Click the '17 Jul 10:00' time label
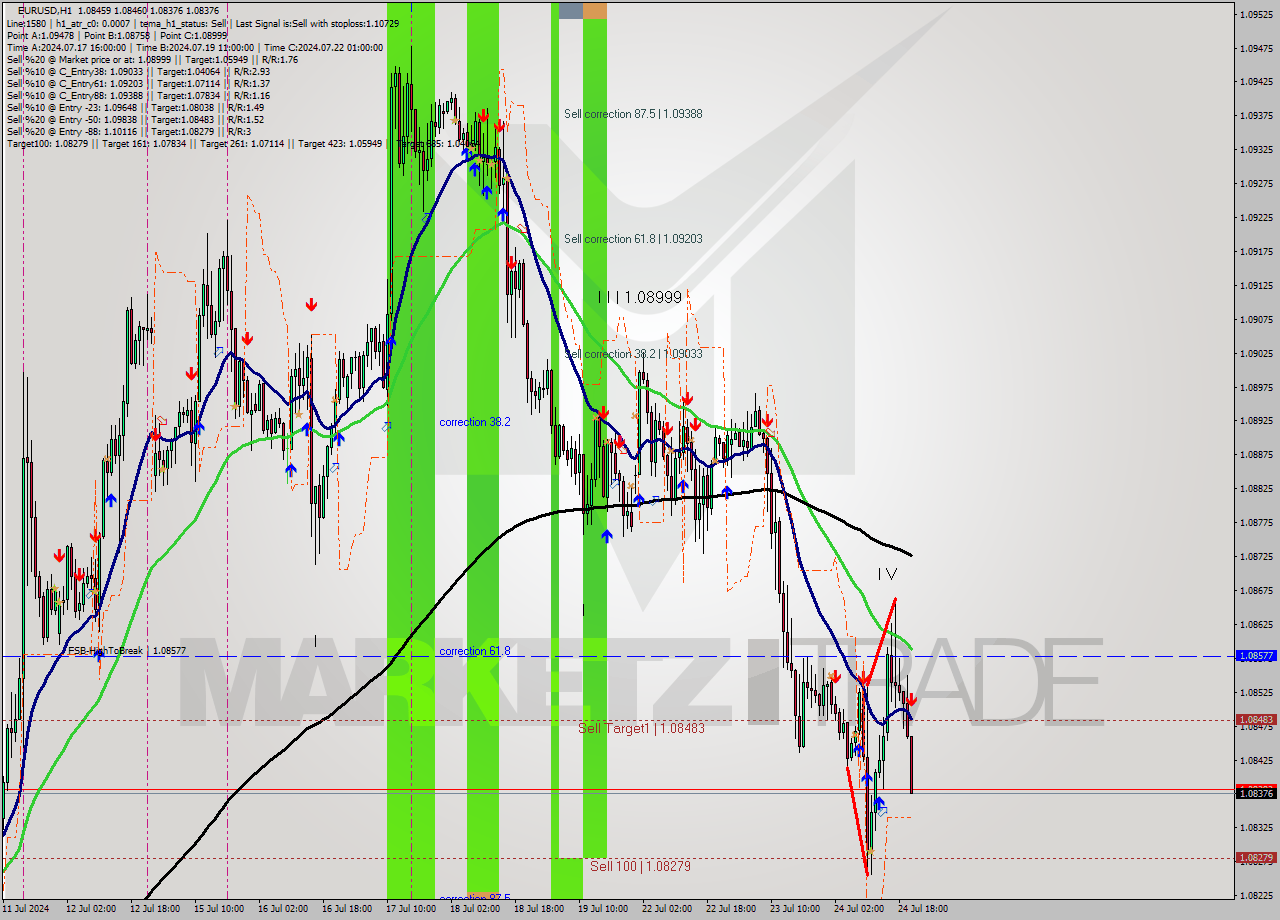Screen dimensions: 1280x920 pyautogui.click(x=411, y=909)
